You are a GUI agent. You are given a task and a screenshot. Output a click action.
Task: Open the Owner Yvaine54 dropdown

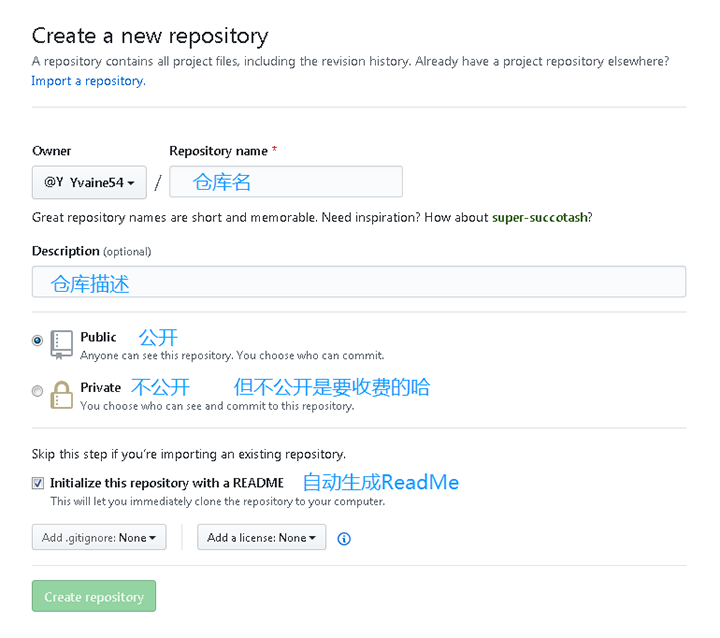[x=89, y=182]
